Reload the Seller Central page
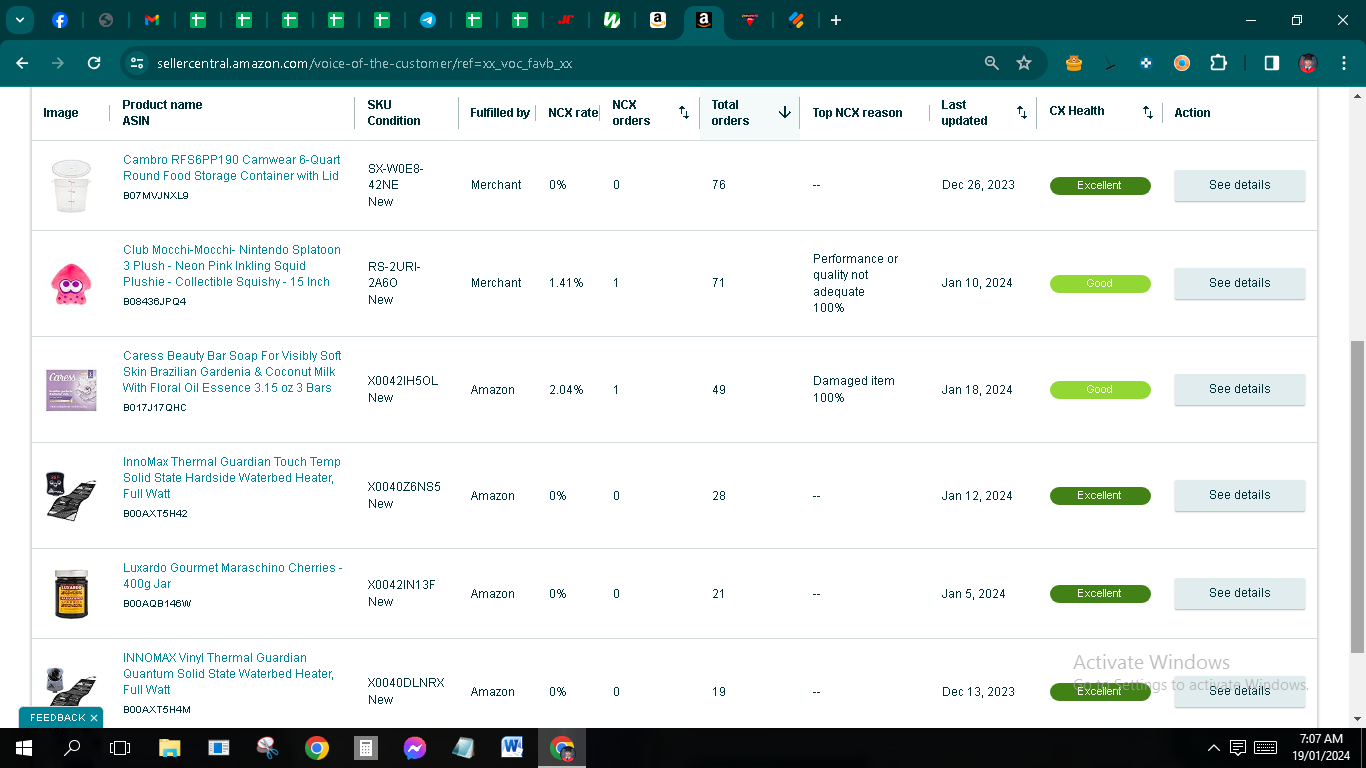 coord(94,63)
